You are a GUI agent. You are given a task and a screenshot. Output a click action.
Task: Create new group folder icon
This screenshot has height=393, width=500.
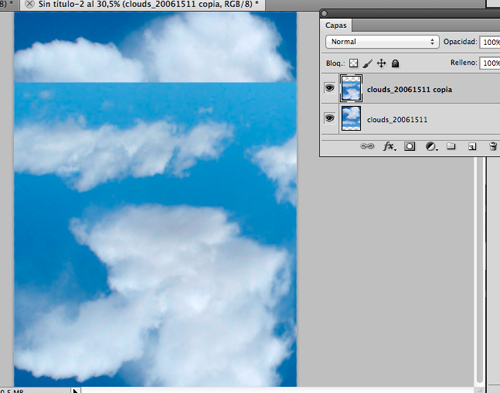(451, 146)
